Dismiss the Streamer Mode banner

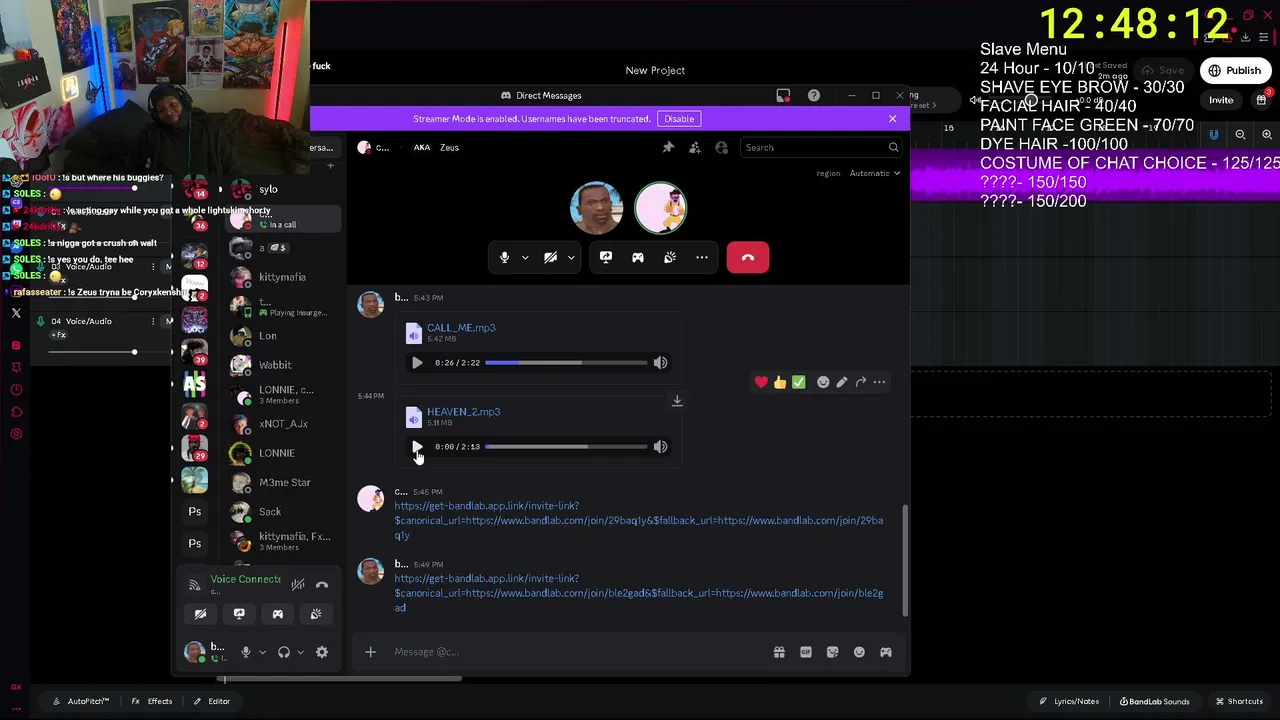(x=892, y=118)
